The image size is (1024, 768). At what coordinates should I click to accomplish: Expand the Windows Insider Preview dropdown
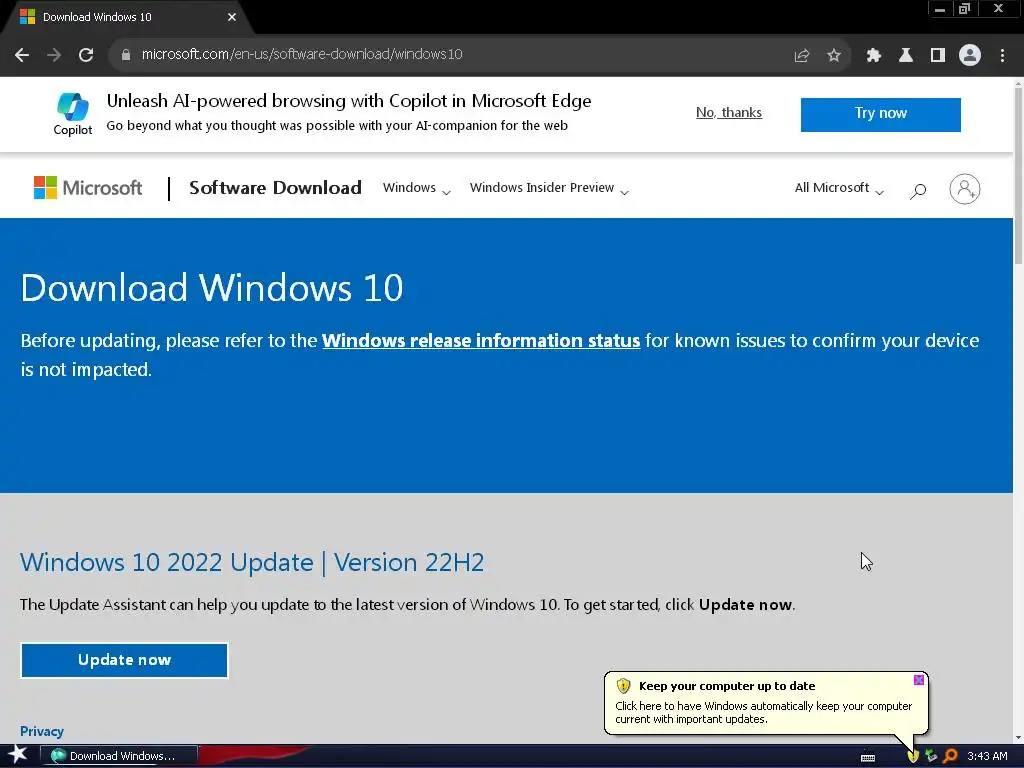[x=549, y=188]
